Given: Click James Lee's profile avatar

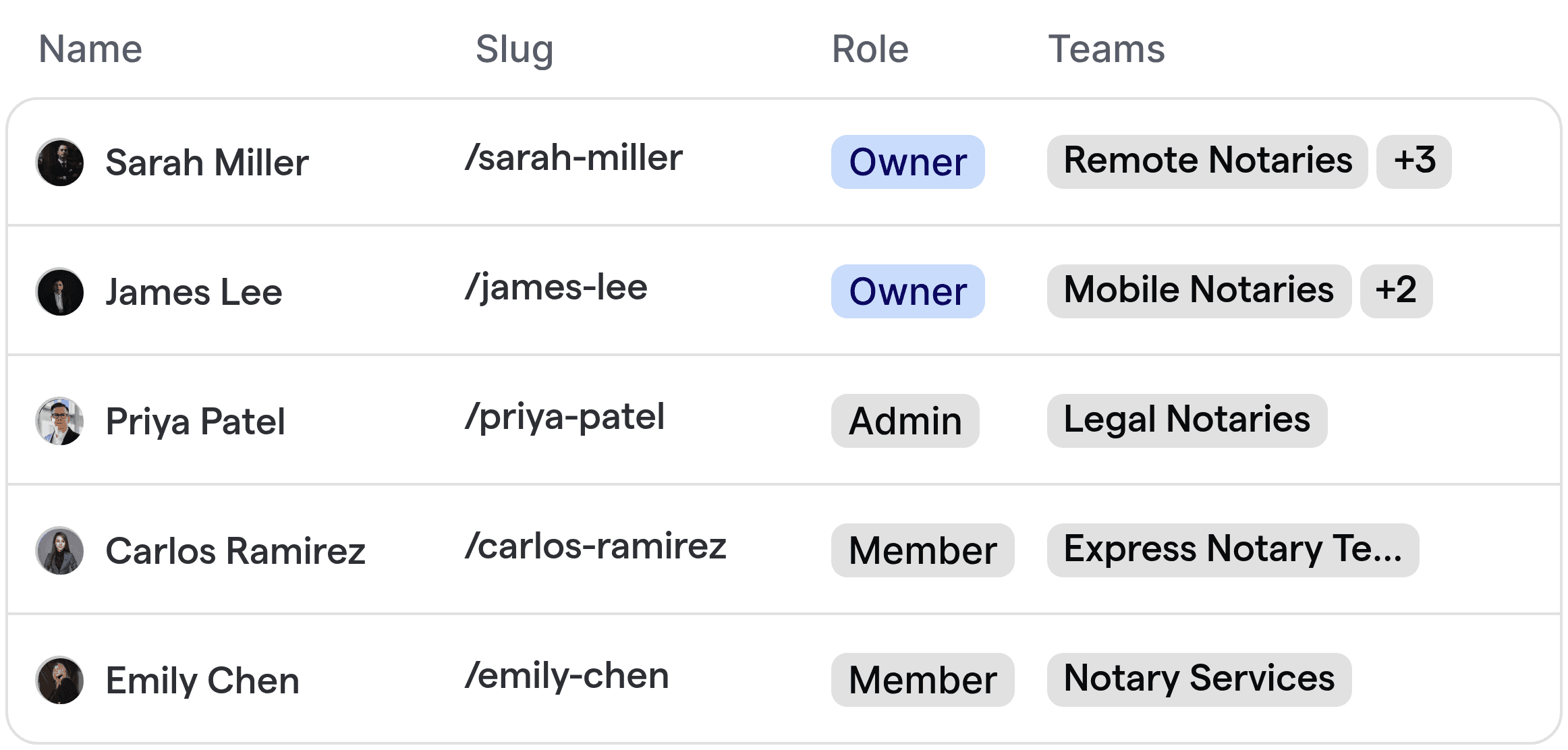Looking at the screenshot, I should (60, 291).
